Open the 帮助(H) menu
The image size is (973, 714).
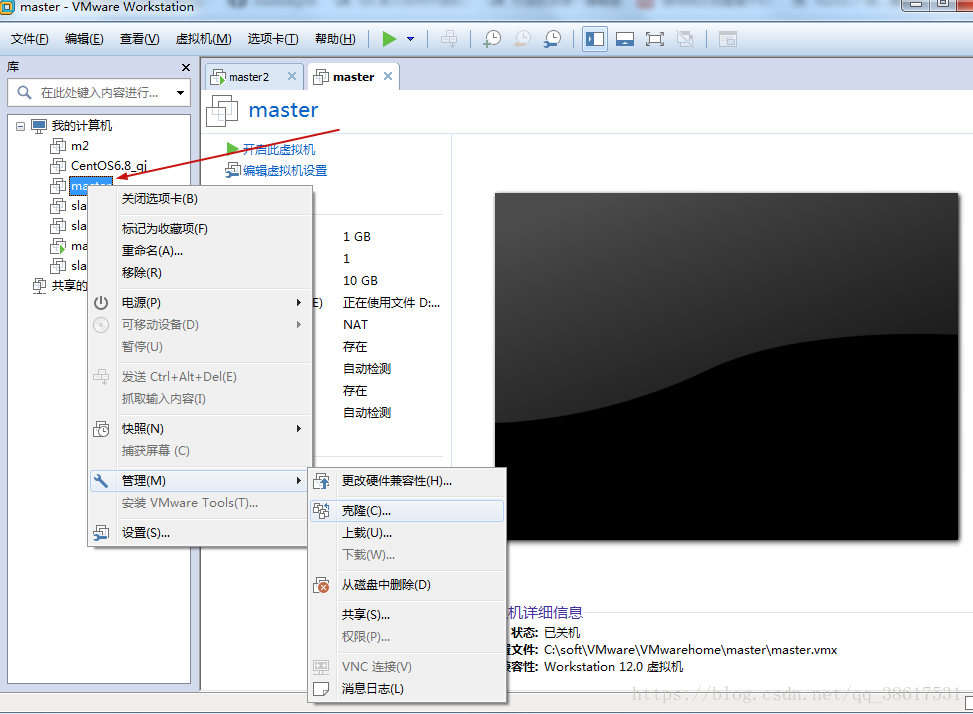click(x=335, y=39)
